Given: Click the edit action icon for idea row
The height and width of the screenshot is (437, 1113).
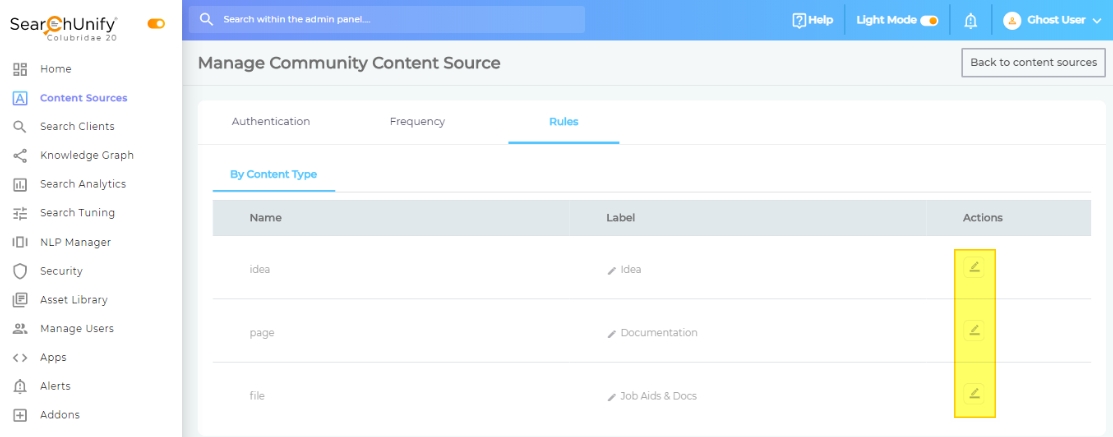Looking at the screenshot, I should pyautogui.click(x=974, y=267).
